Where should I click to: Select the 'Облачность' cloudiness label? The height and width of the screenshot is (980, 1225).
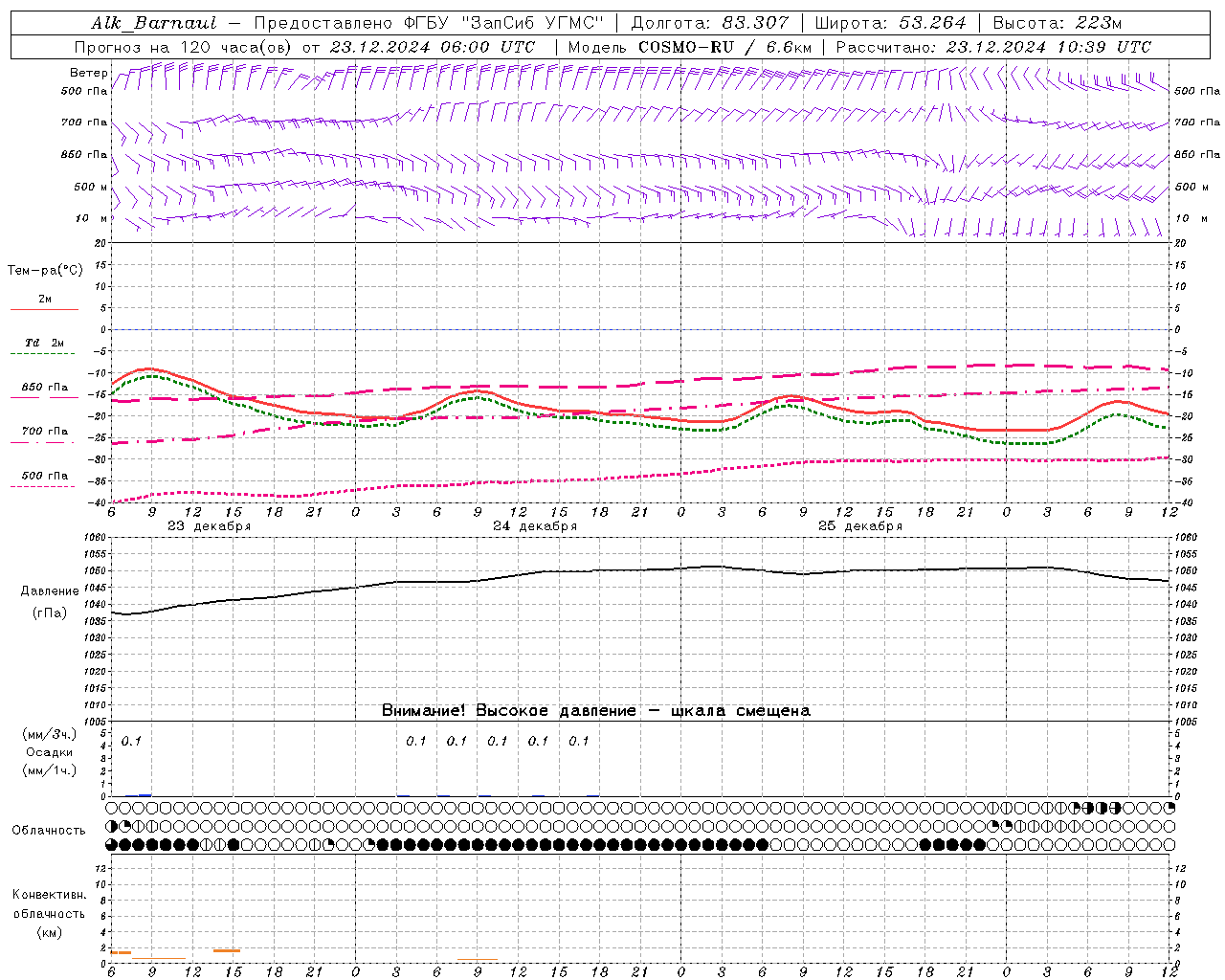49,830
